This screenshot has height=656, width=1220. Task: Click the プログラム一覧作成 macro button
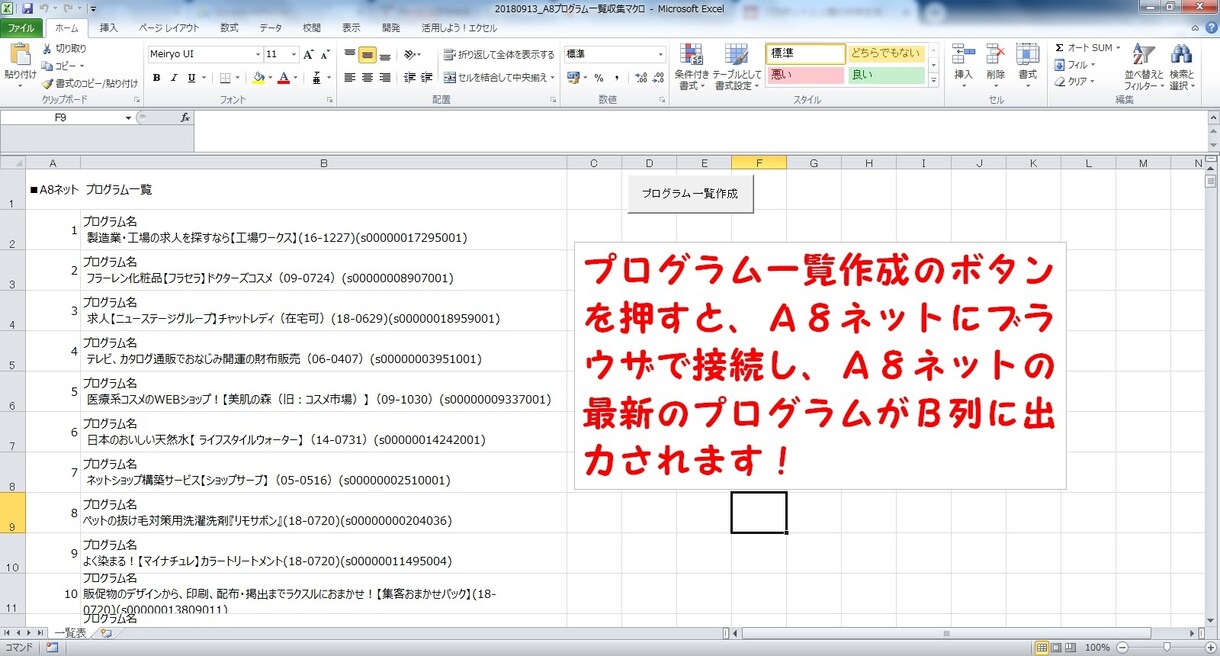tap(690, 194)
